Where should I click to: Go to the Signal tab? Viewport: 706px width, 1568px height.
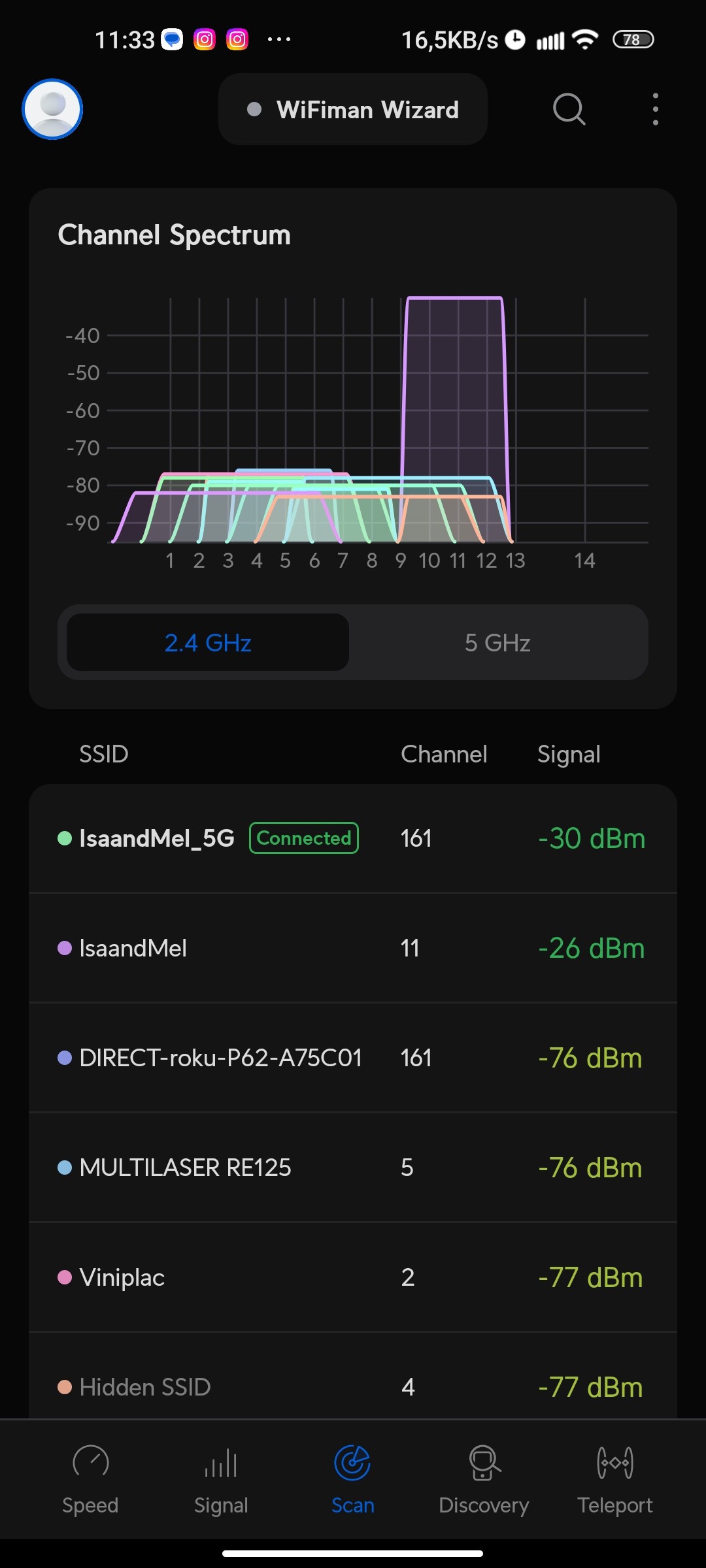pos(221,1479)
